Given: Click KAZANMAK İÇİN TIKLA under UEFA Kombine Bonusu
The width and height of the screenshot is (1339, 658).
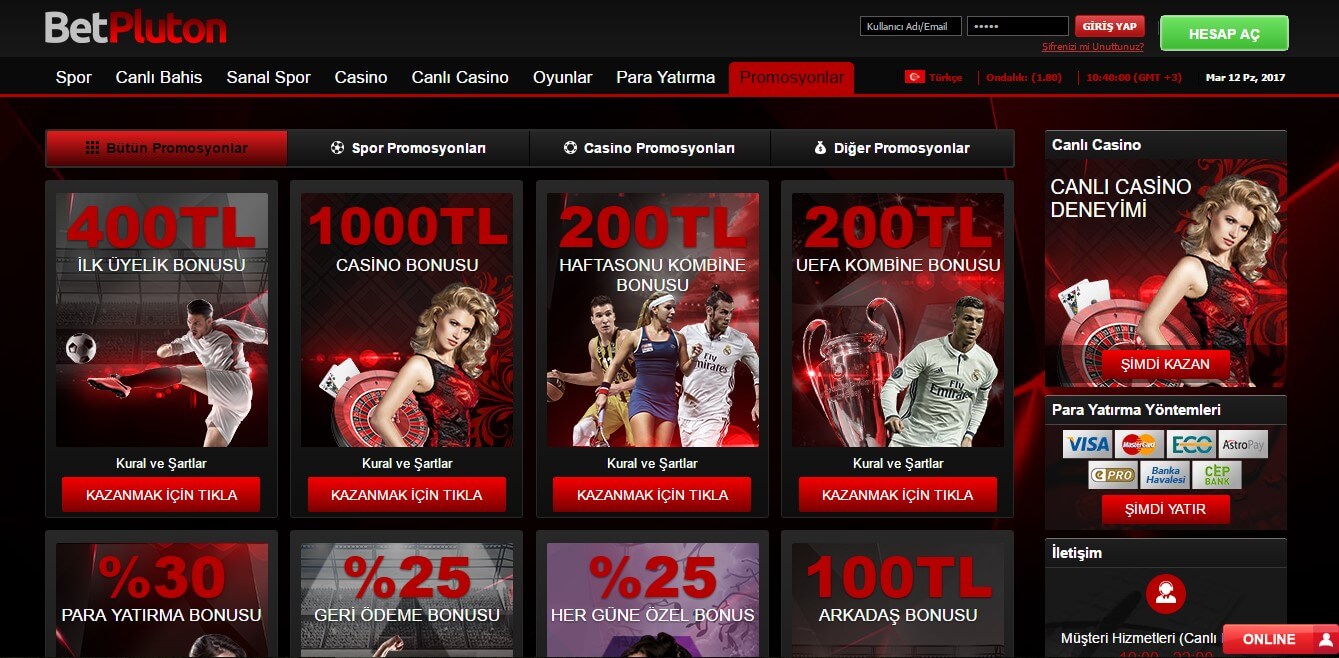Looking at the screenshot, I should [x=898, y=495].
